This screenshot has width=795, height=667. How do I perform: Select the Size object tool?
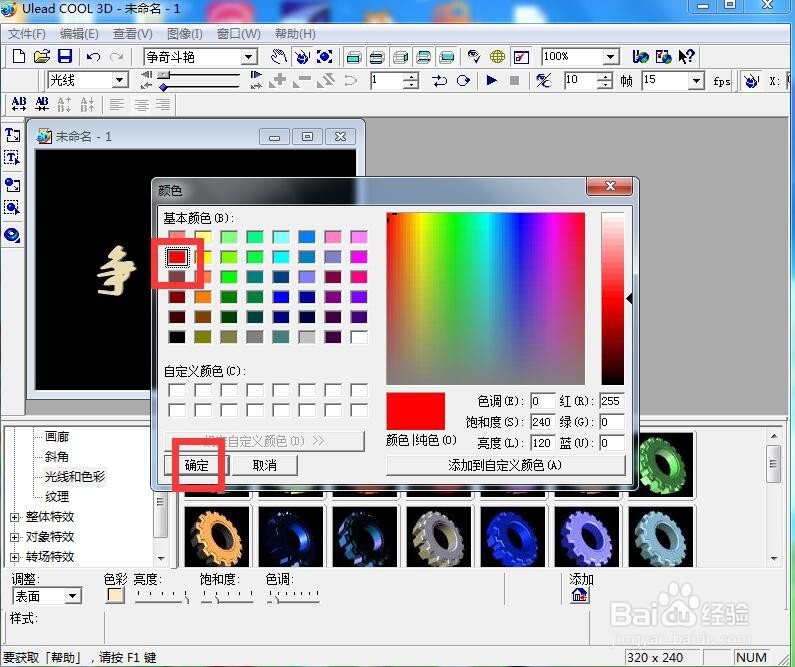coord(324,57)
